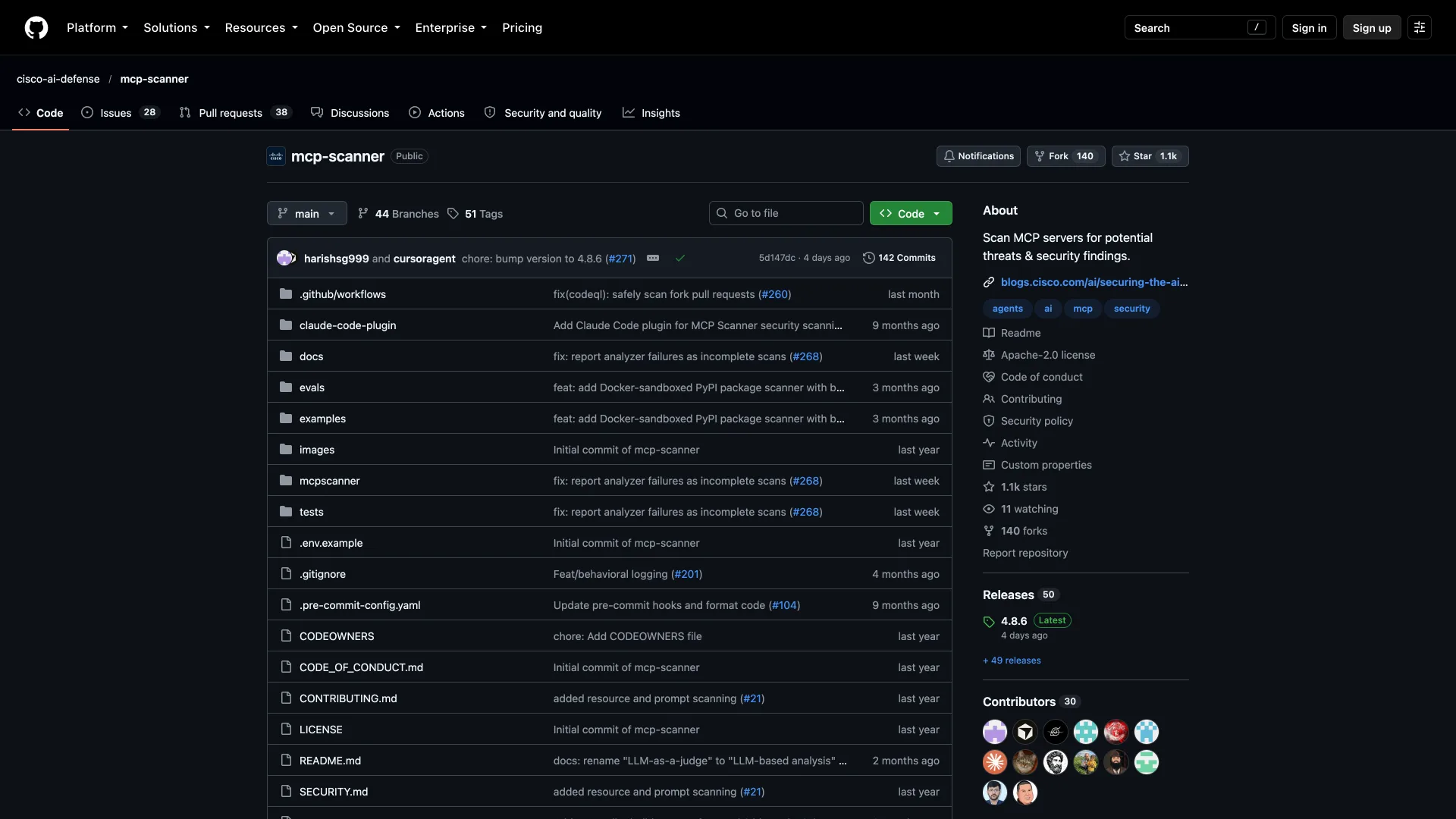1456x819 pixels.
Task: Switch to the Pull requests tab
Action: [x=236, y=112]
